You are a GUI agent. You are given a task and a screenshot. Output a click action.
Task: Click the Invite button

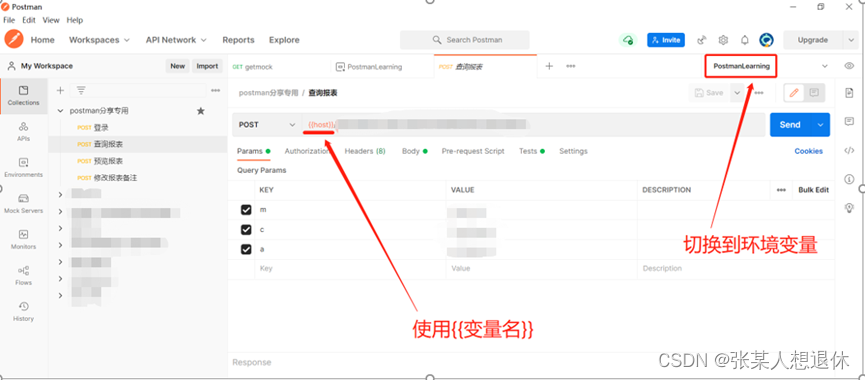(x=666, y=40)
